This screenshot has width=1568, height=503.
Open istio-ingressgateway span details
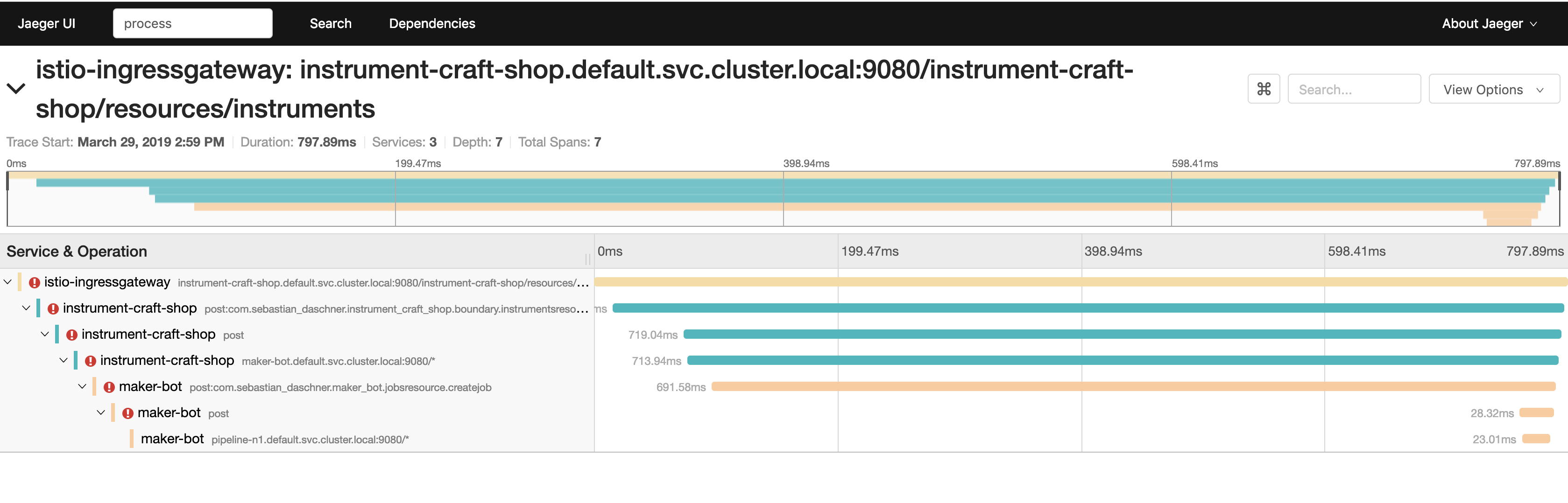[316, 282]
